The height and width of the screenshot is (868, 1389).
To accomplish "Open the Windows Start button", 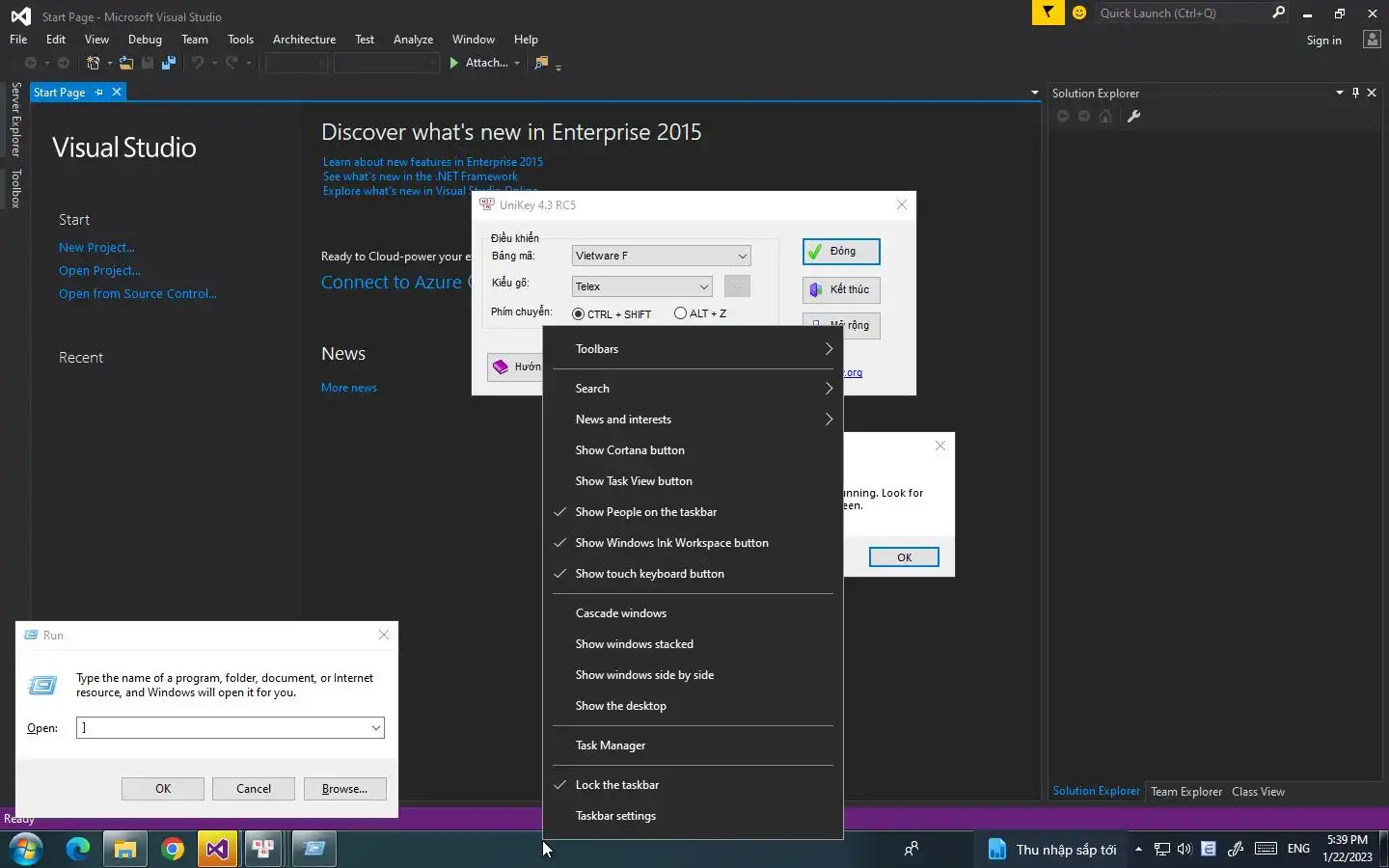I will click(x=26, y=849).
